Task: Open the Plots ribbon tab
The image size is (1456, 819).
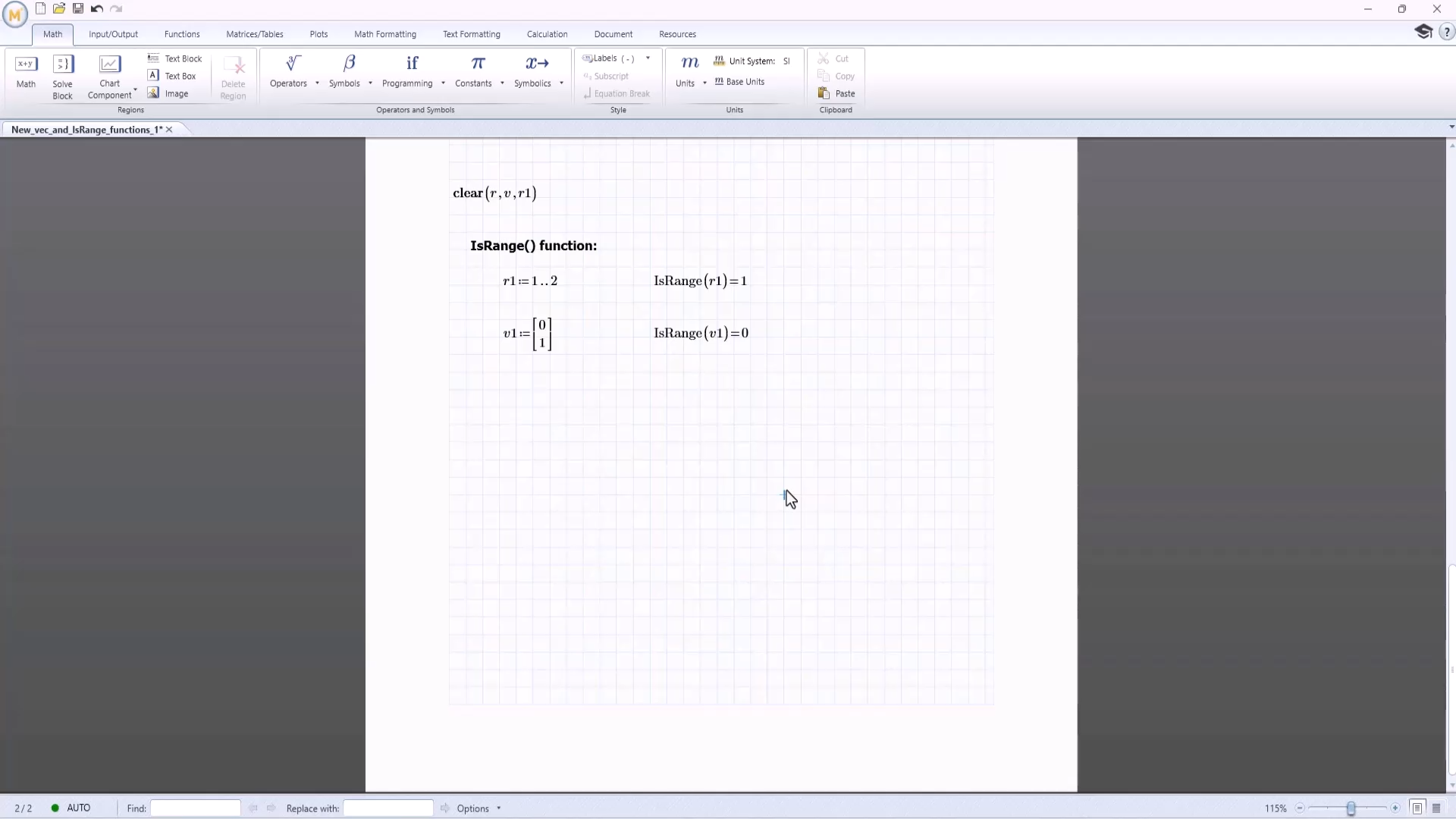Action: coord(318,34)
